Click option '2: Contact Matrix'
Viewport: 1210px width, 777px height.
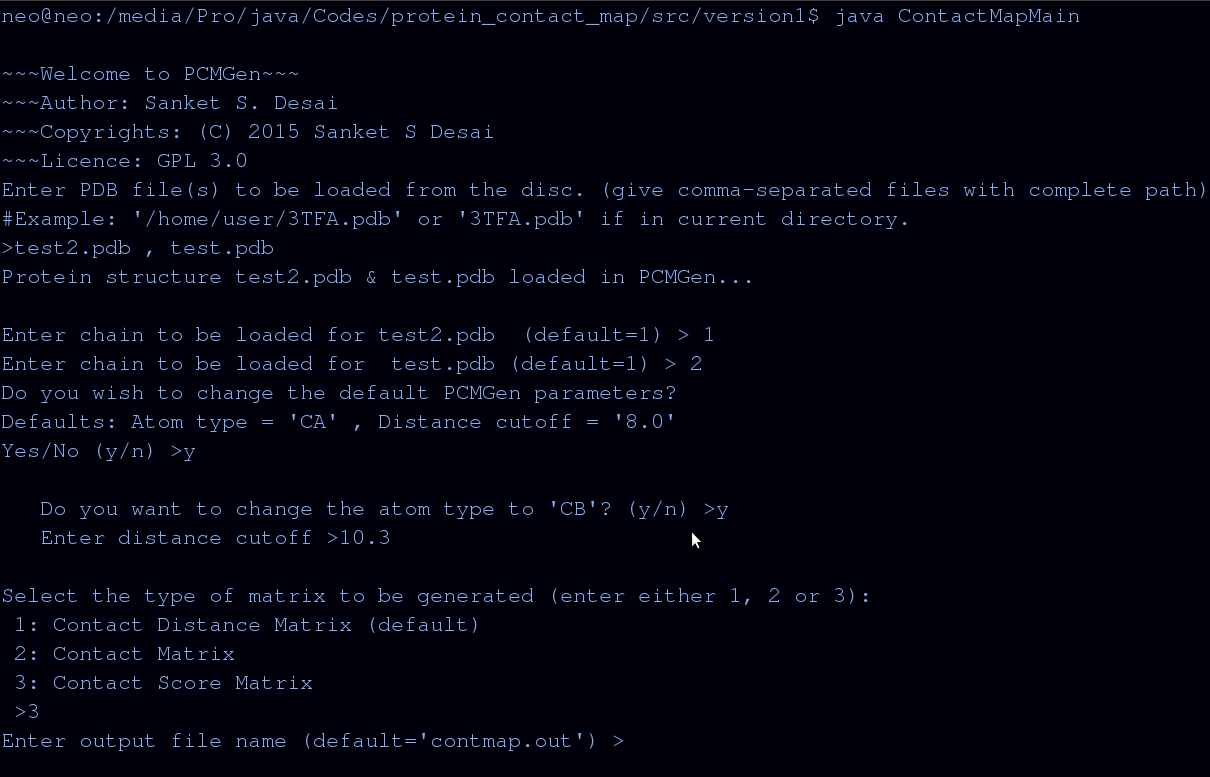coord(124,654)
